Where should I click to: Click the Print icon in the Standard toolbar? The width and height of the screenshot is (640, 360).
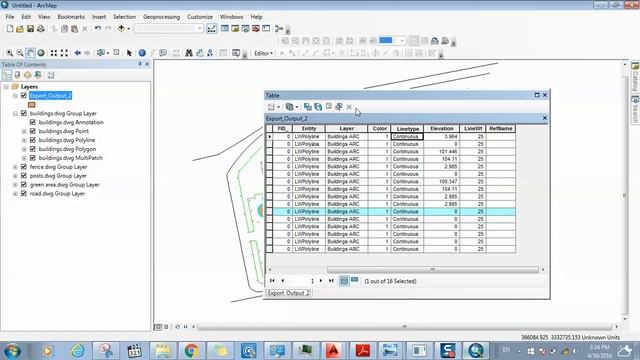[41, 29]
